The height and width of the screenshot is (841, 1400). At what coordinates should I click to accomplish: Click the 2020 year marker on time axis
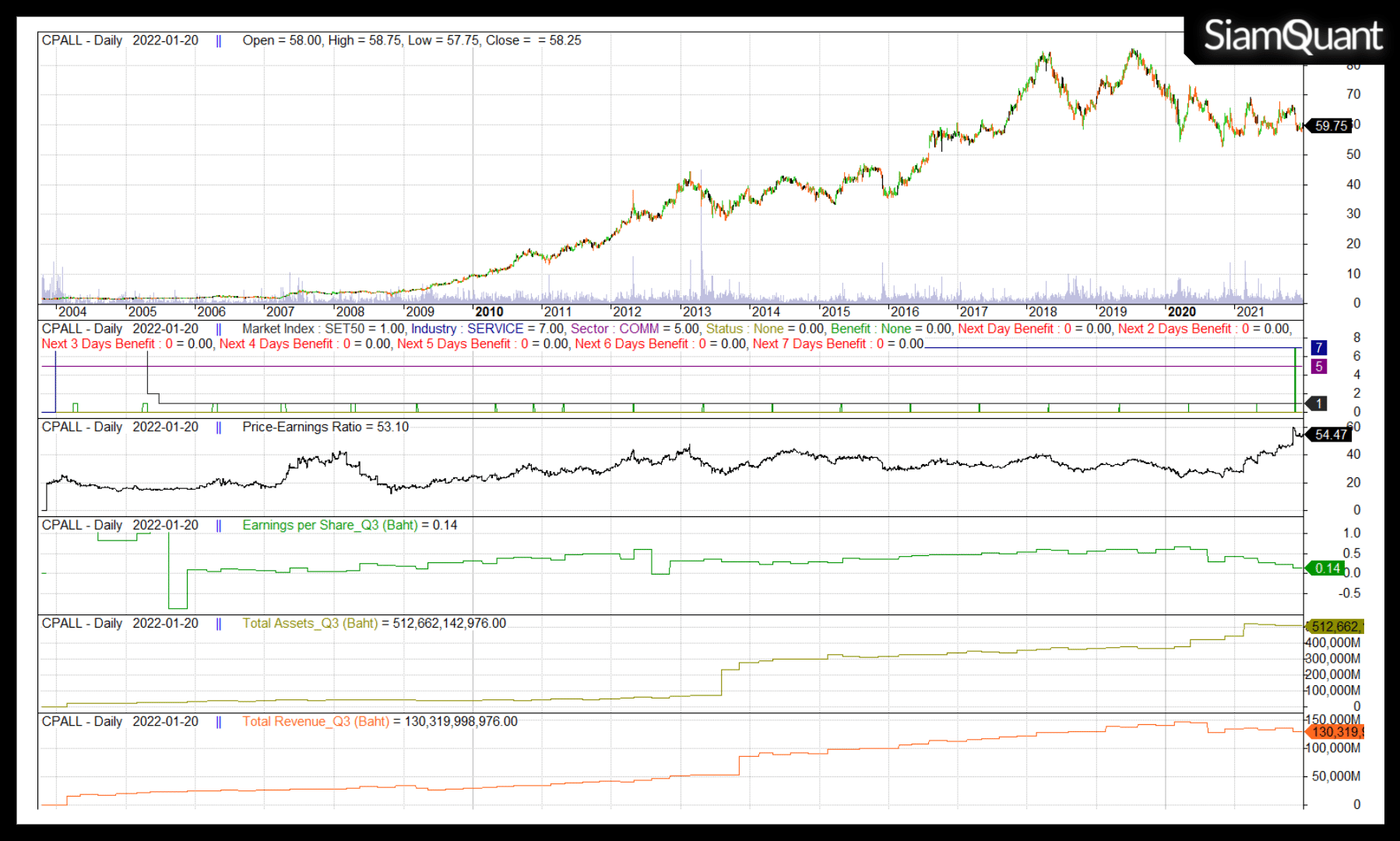coord(1181,311)
